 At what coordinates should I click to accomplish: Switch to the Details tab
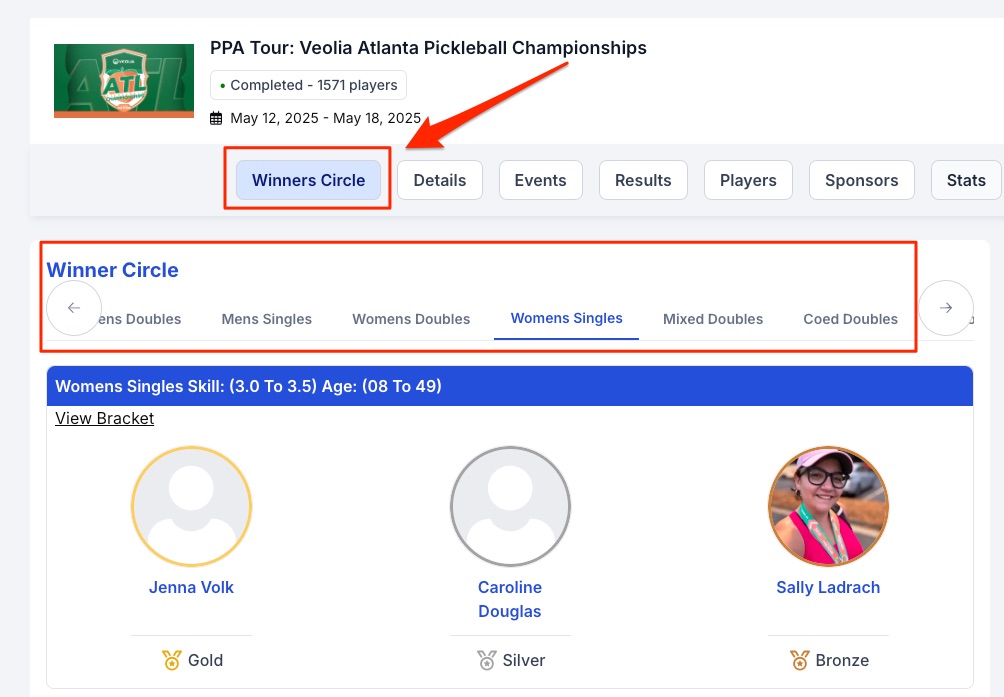(x=440, y=180)
